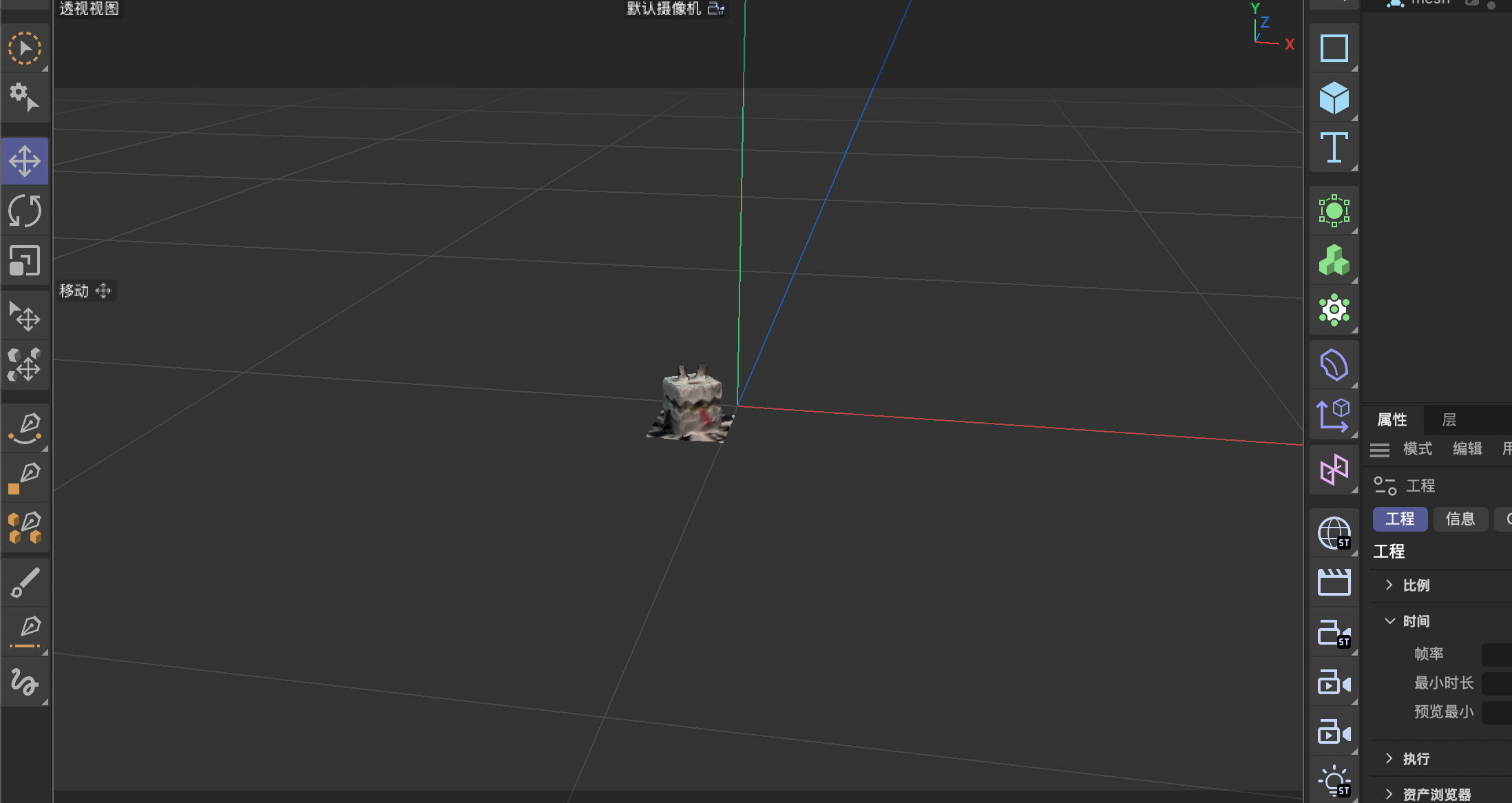Select the Rotate tool
Screen dimensions: 1512x803
[25, 210]
